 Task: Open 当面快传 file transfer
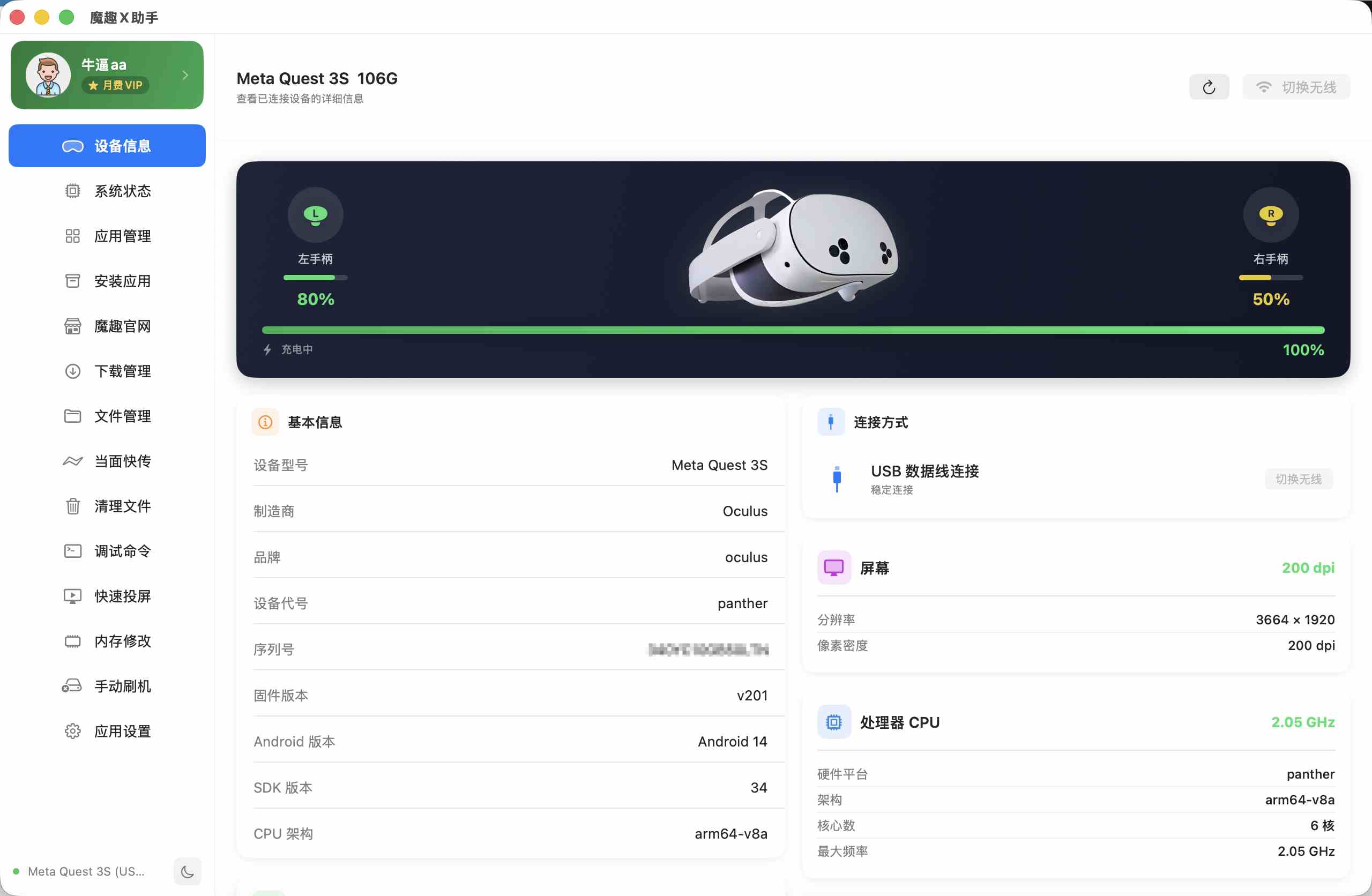tap(107, 461)
